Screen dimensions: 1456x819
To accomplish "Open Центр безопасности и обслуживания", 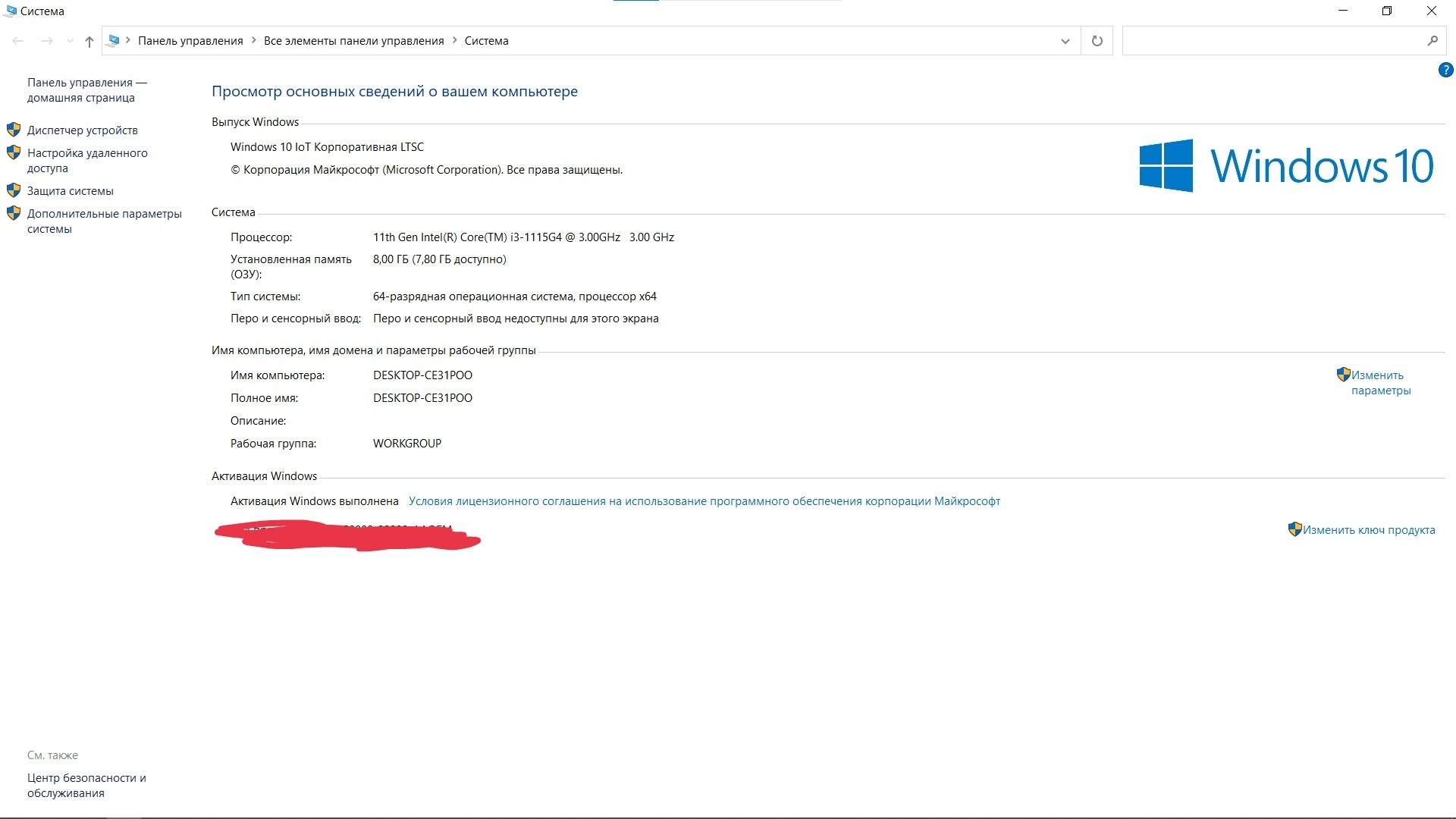I will coord(86,786).
